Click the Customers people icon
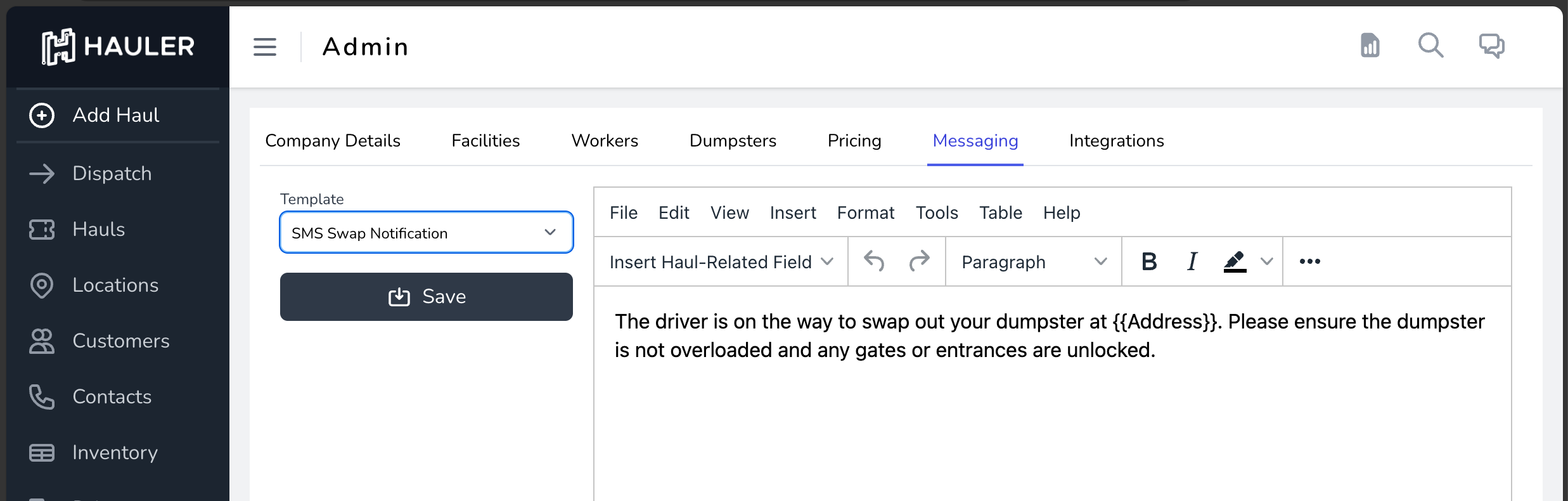Viewport: 1568px width, 501px height. [42, 341]
